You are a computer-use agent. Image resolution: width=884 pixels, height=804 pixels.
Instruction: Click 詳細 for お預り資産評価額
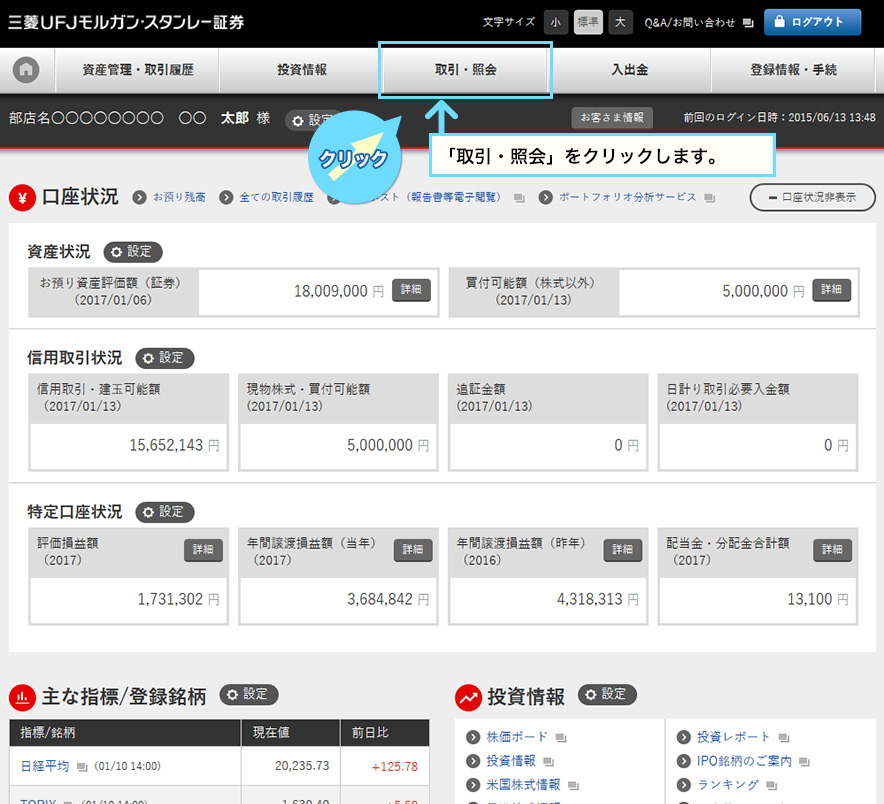[x=411, y=290]
